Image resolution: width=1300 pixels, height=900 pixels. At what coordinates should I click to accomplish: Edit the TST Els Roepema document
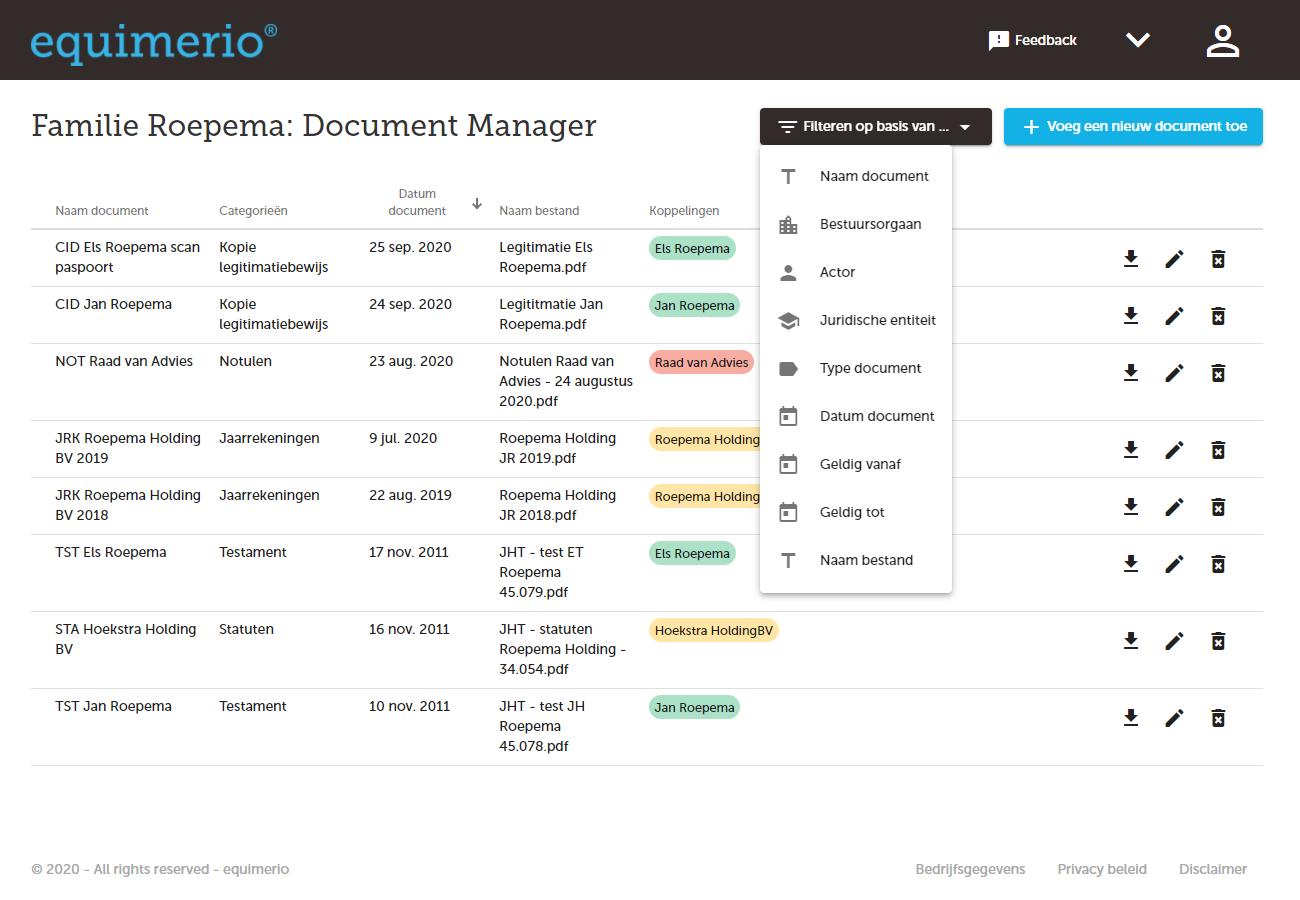point(1174,564)
